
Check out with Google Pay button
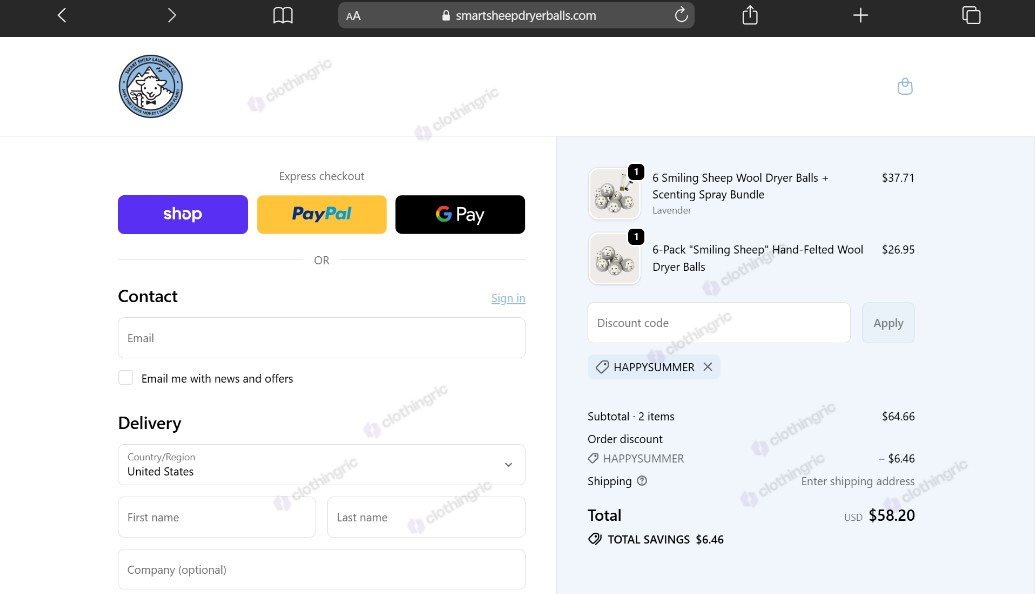[460, 214]
